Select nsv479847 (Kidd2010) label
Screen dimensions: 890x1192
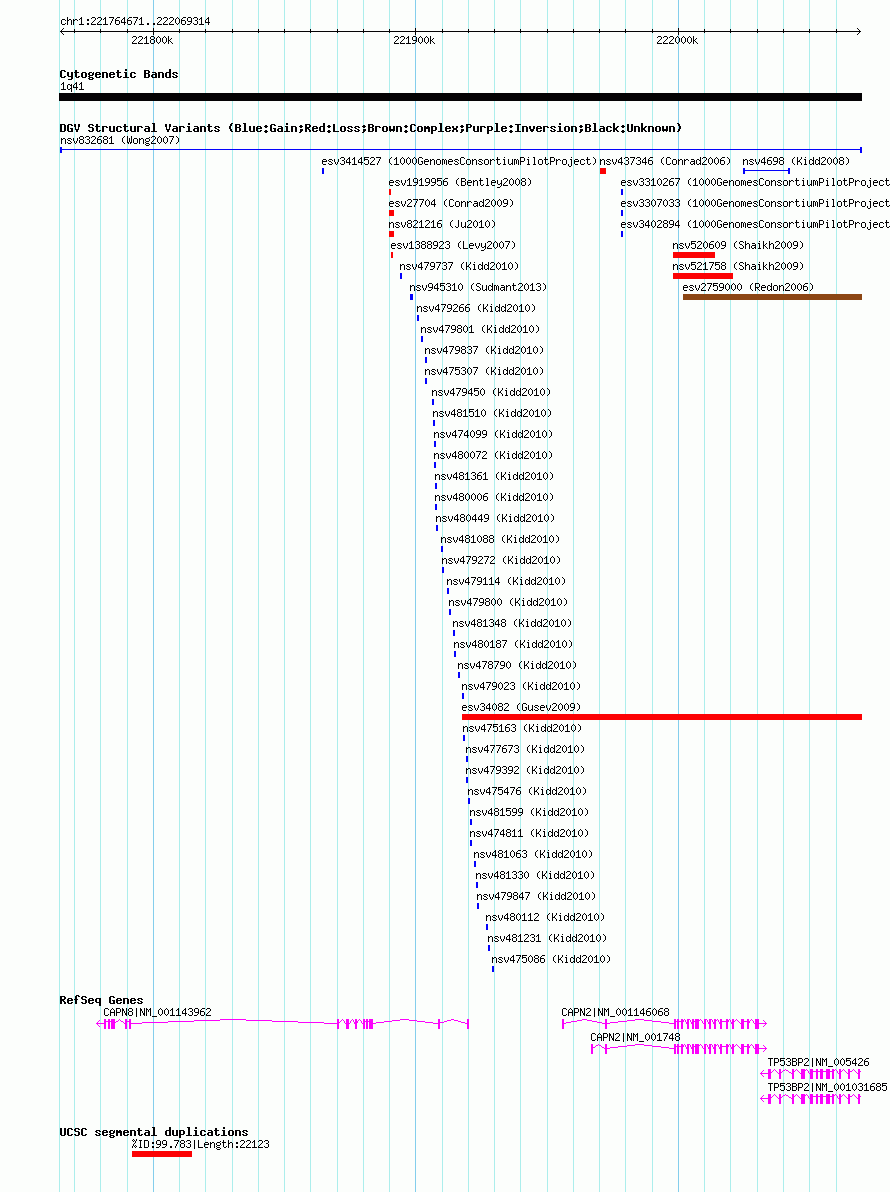(x=536, y=897)
